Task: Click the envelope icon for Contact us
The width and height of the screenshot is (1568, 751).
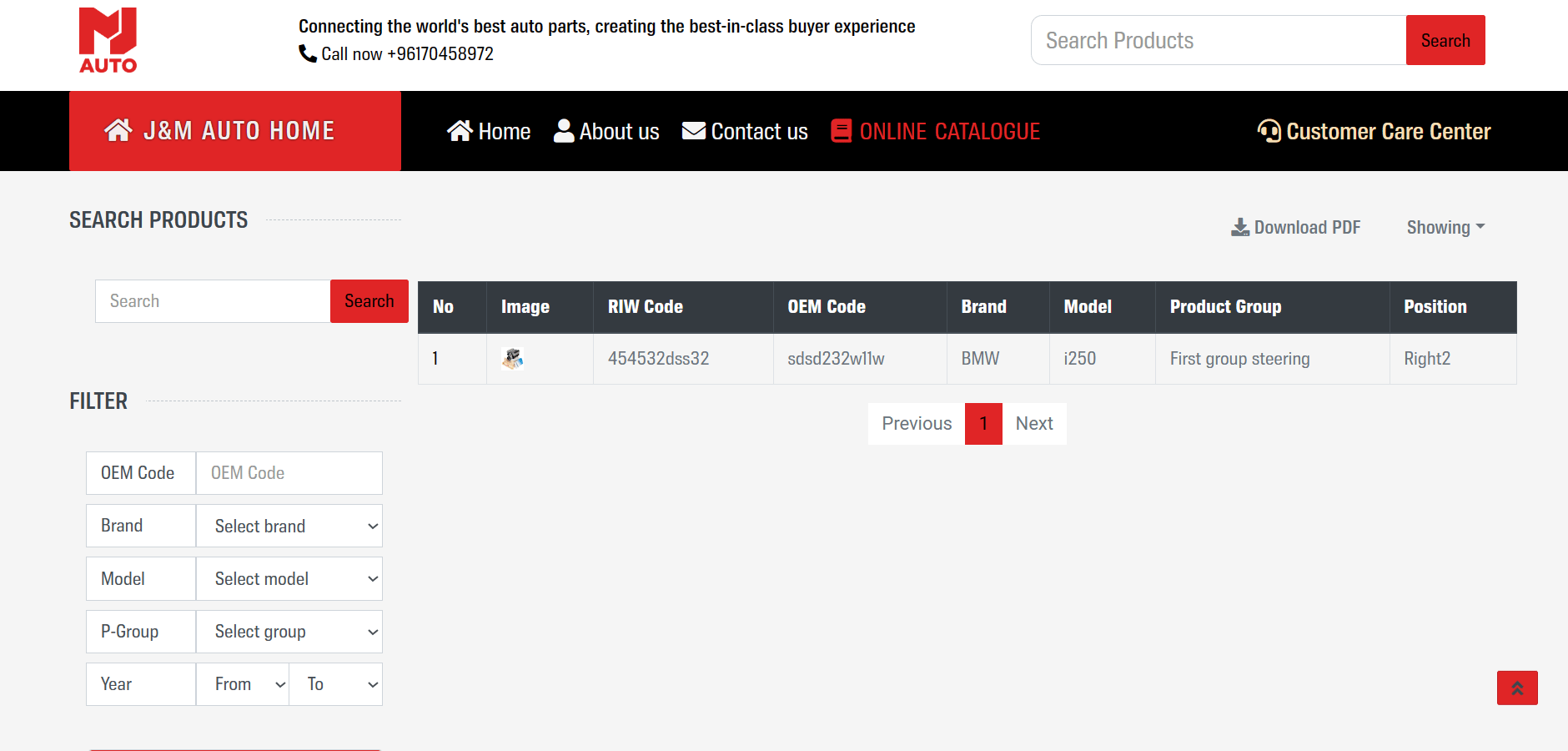Action: [x=693, y=131]
